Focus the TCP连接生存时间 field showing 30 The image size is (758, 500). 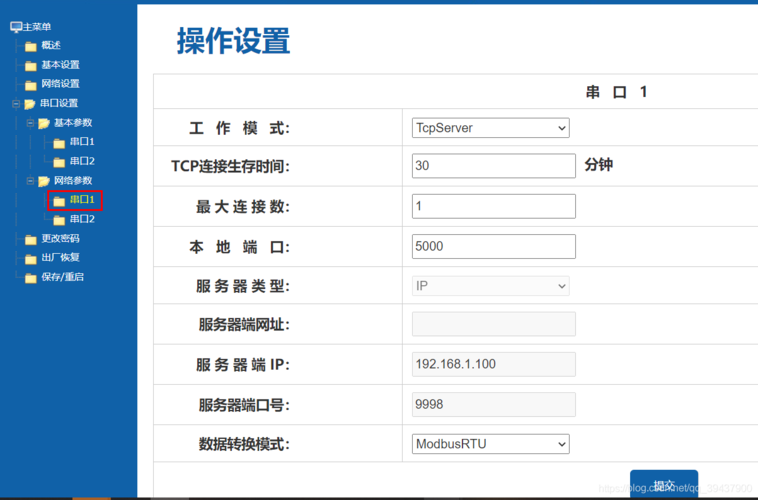494,166
